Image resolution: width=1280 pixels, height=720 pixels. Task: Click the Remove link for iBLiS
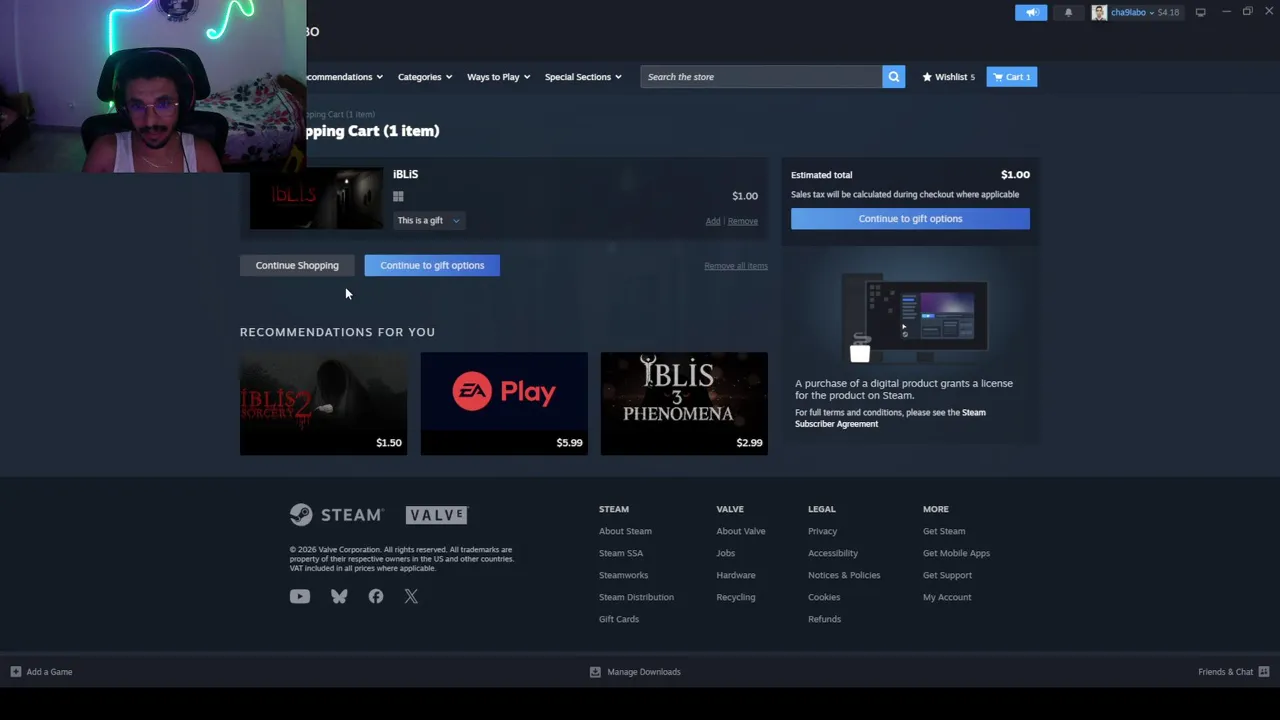[x=743, y=221]
